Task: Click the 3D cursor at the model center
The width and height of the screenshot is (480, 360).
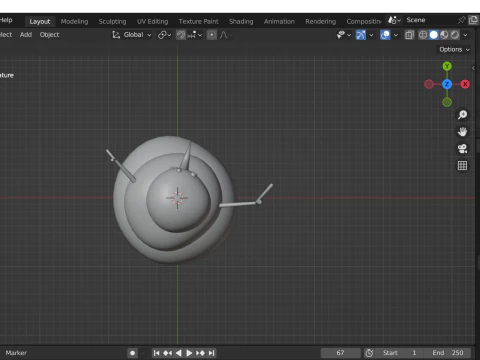Action: pyautogui.click(x=177, y=198)
